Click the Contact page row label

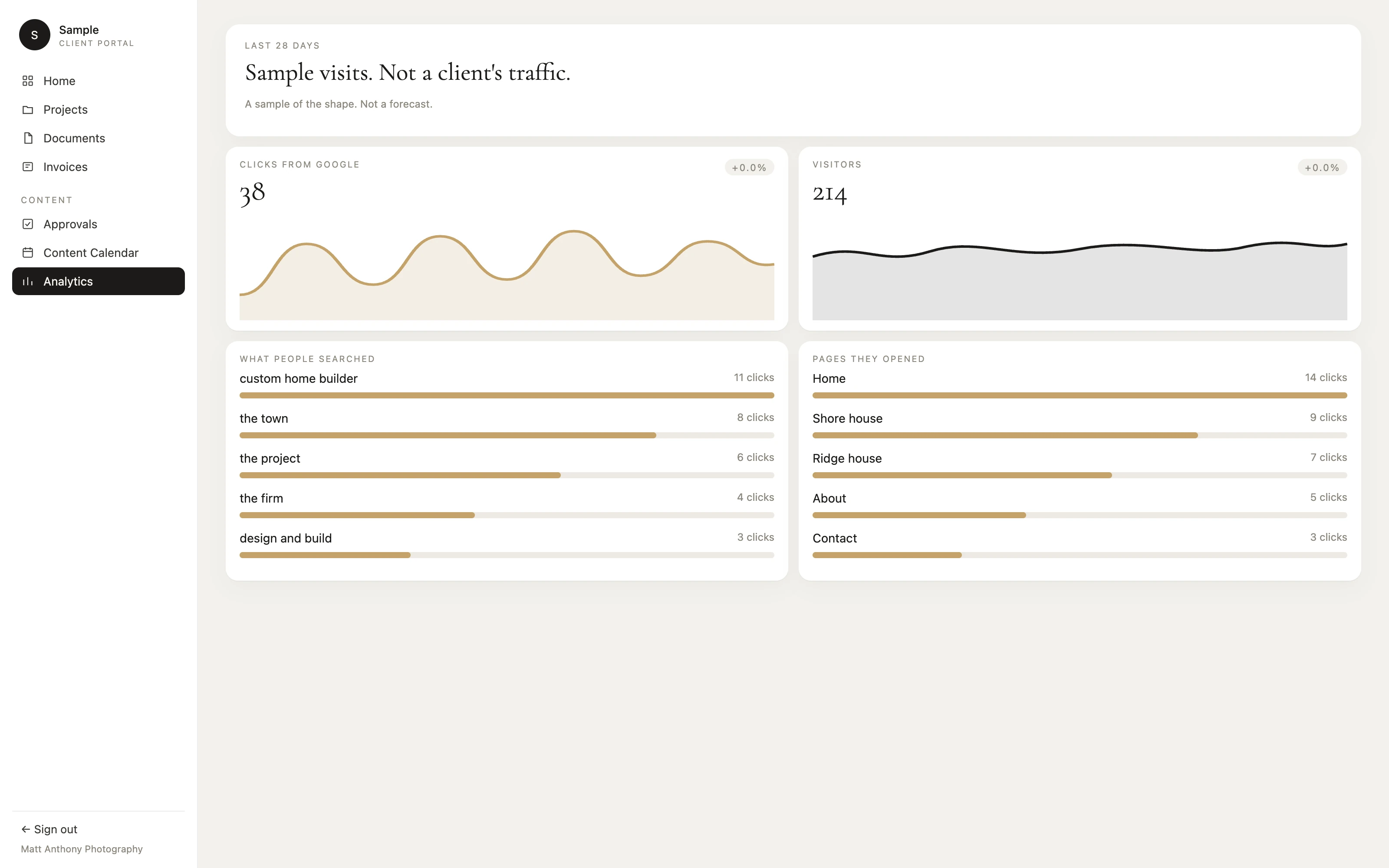click(835, 538)
